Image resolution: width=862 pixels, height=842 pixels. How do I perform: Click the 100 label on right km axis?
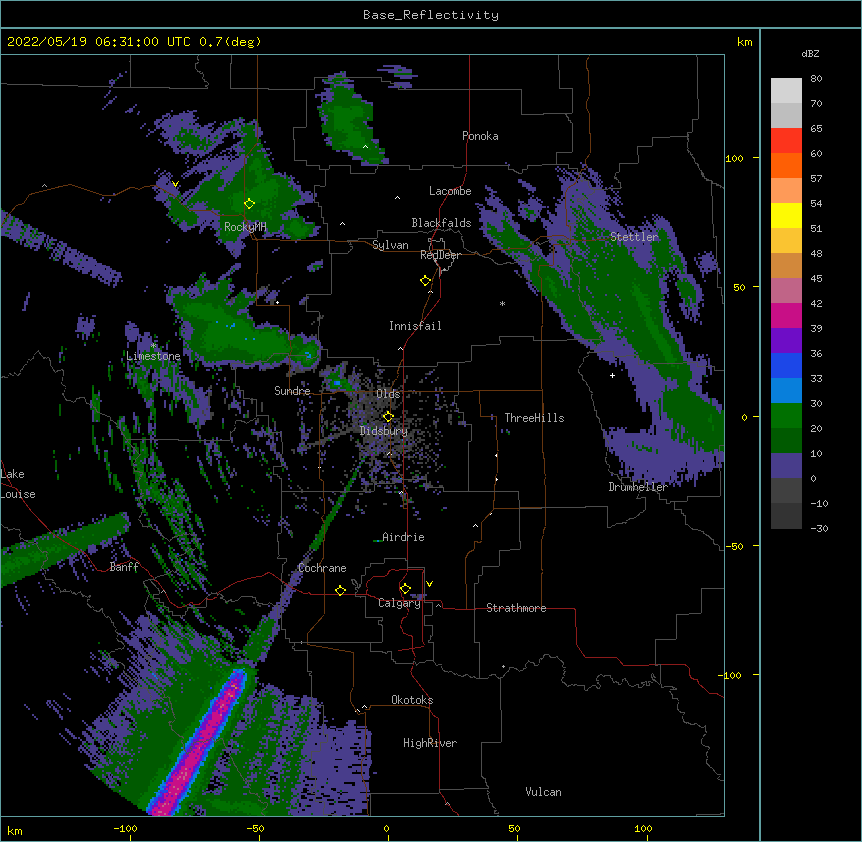tap(734, 158)
